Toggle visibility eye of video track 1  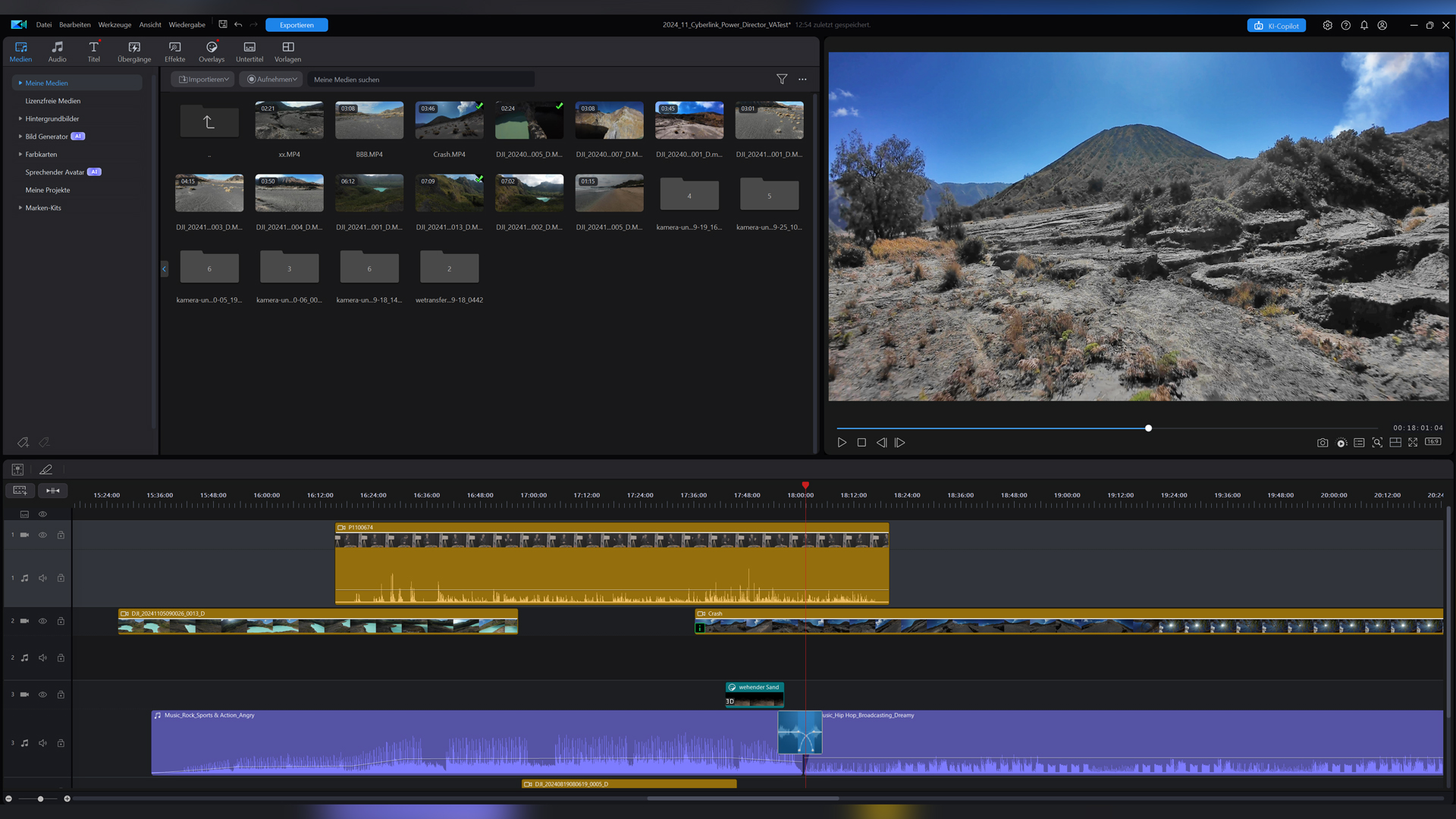[x=42, y=535]
